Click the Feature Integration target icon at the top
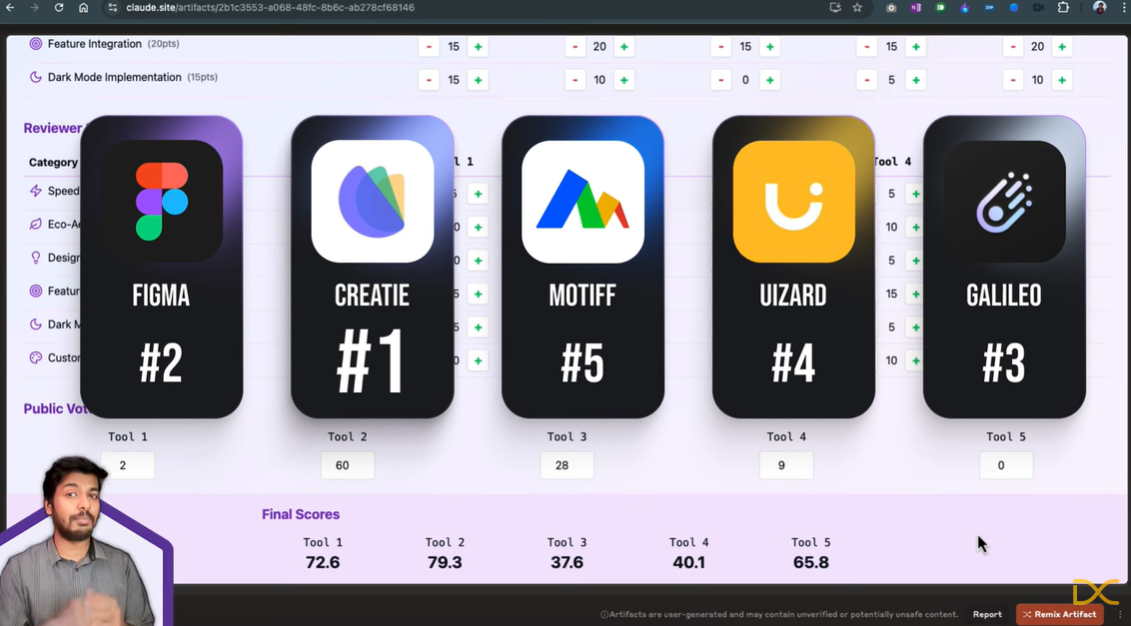The width and height of the screenshot is (1131, 626). [x=35, y=44]
